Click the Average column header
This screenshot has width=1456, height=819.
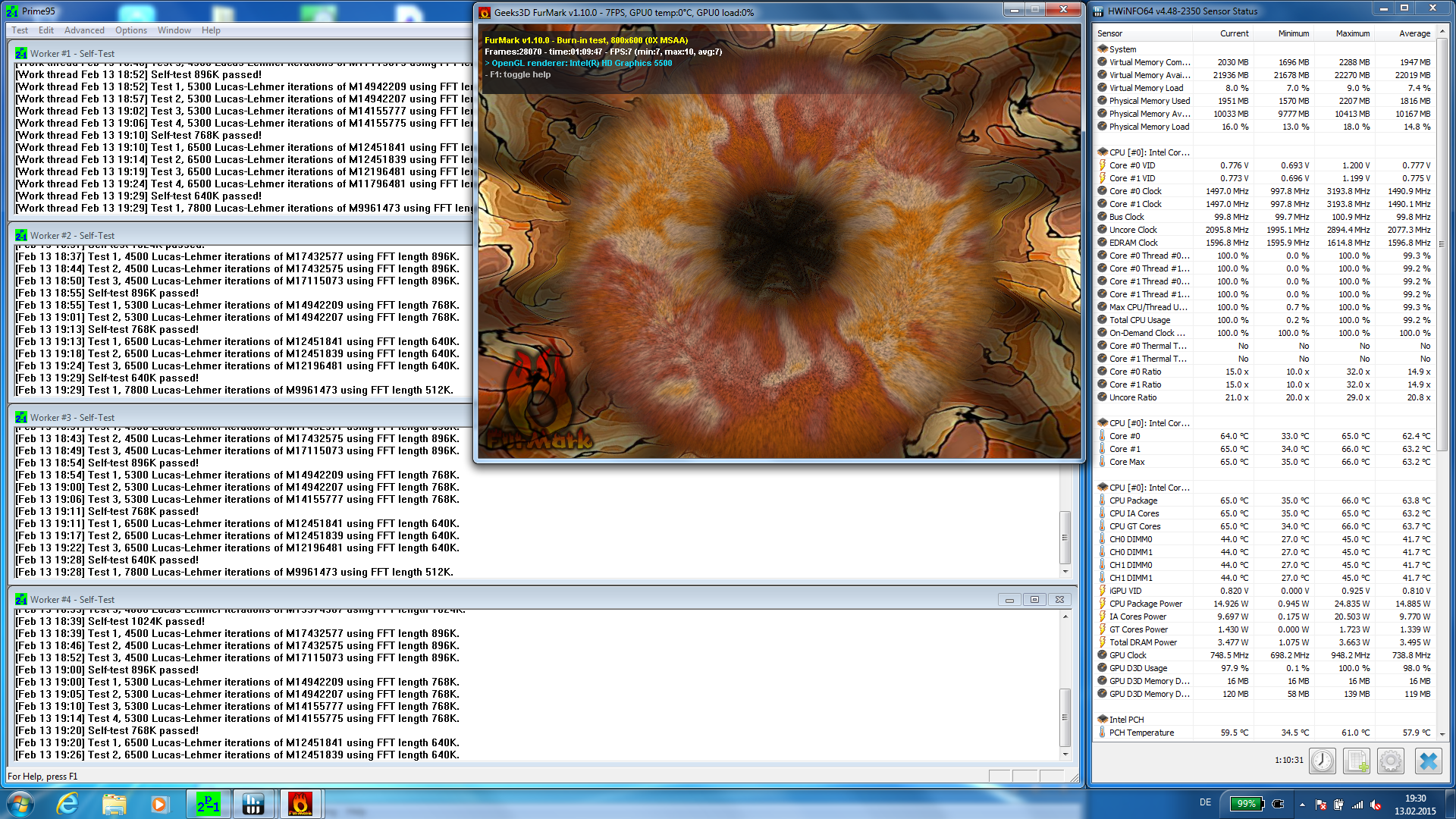(x=1404, y=33)
